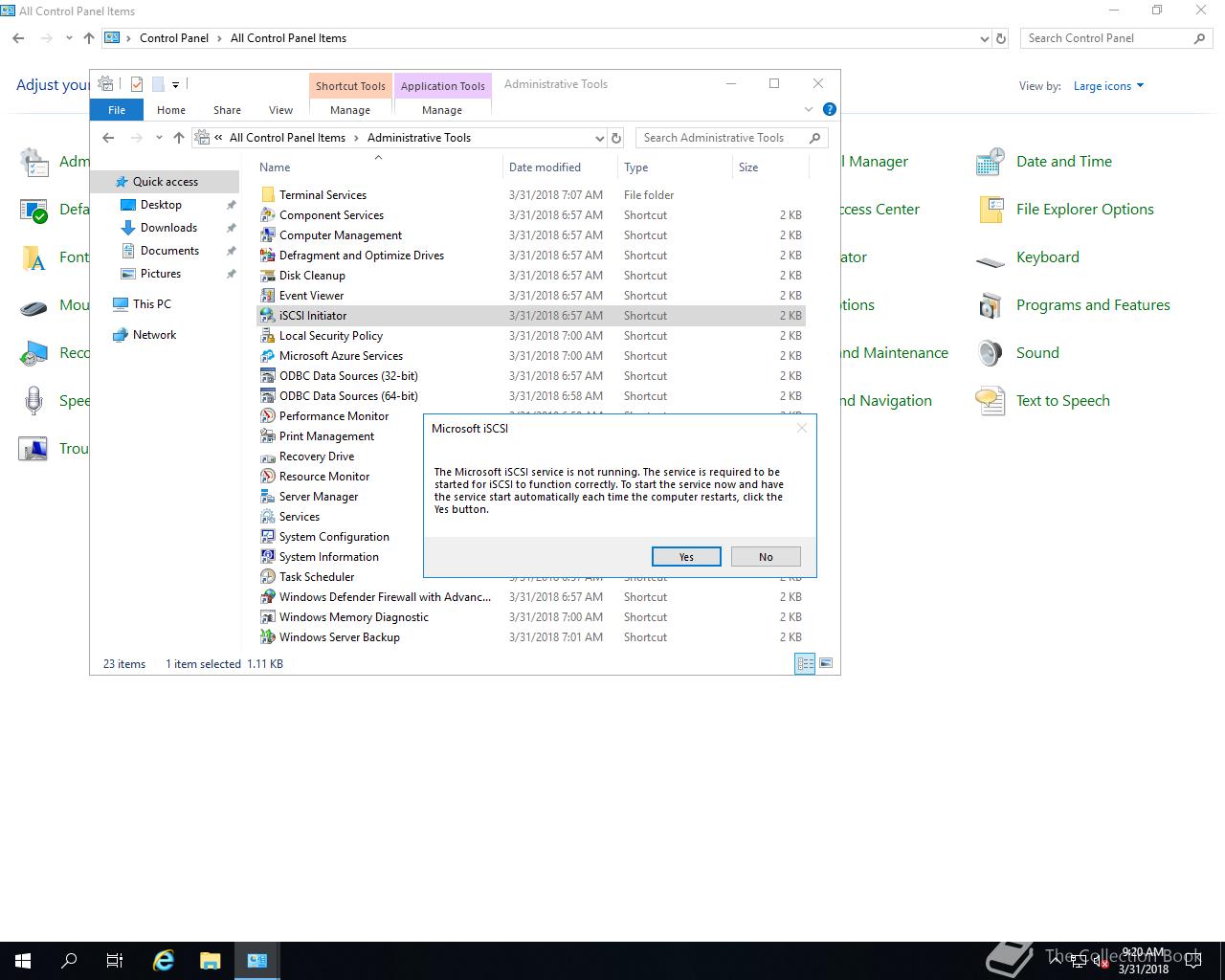Select the Resource Monitor icon
This screenshot has width=1225, height=980.
coord(268,477)
